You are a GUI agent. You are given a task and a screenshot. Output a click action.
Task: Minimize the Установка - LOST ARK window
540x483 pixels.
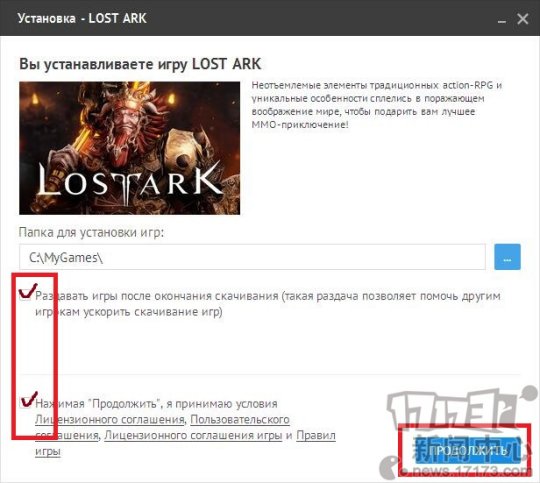pyautogui.click(x=502, y=19)
